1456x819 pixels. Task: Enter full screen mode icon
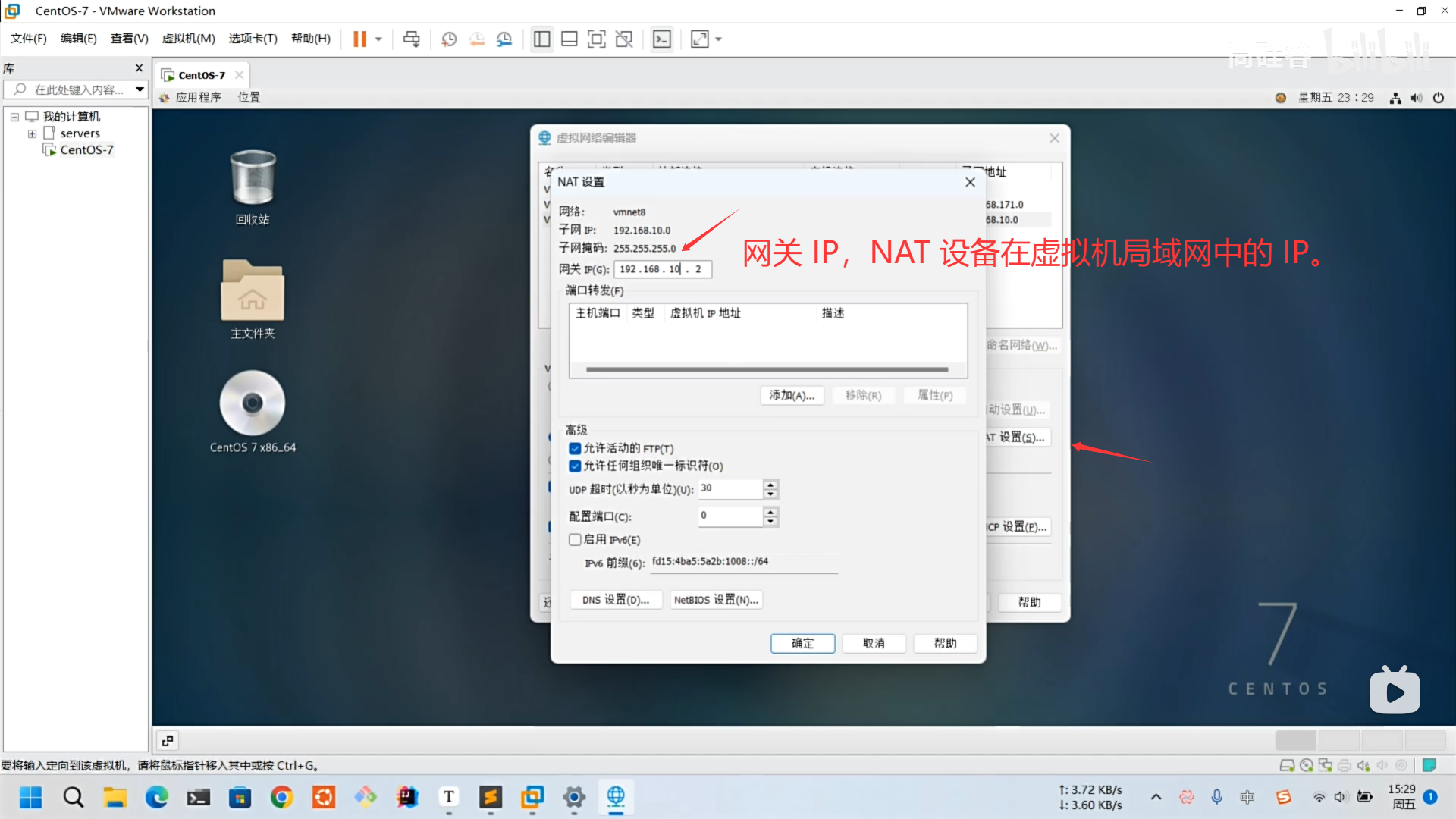pyautogui.click(x=597, y=39)
